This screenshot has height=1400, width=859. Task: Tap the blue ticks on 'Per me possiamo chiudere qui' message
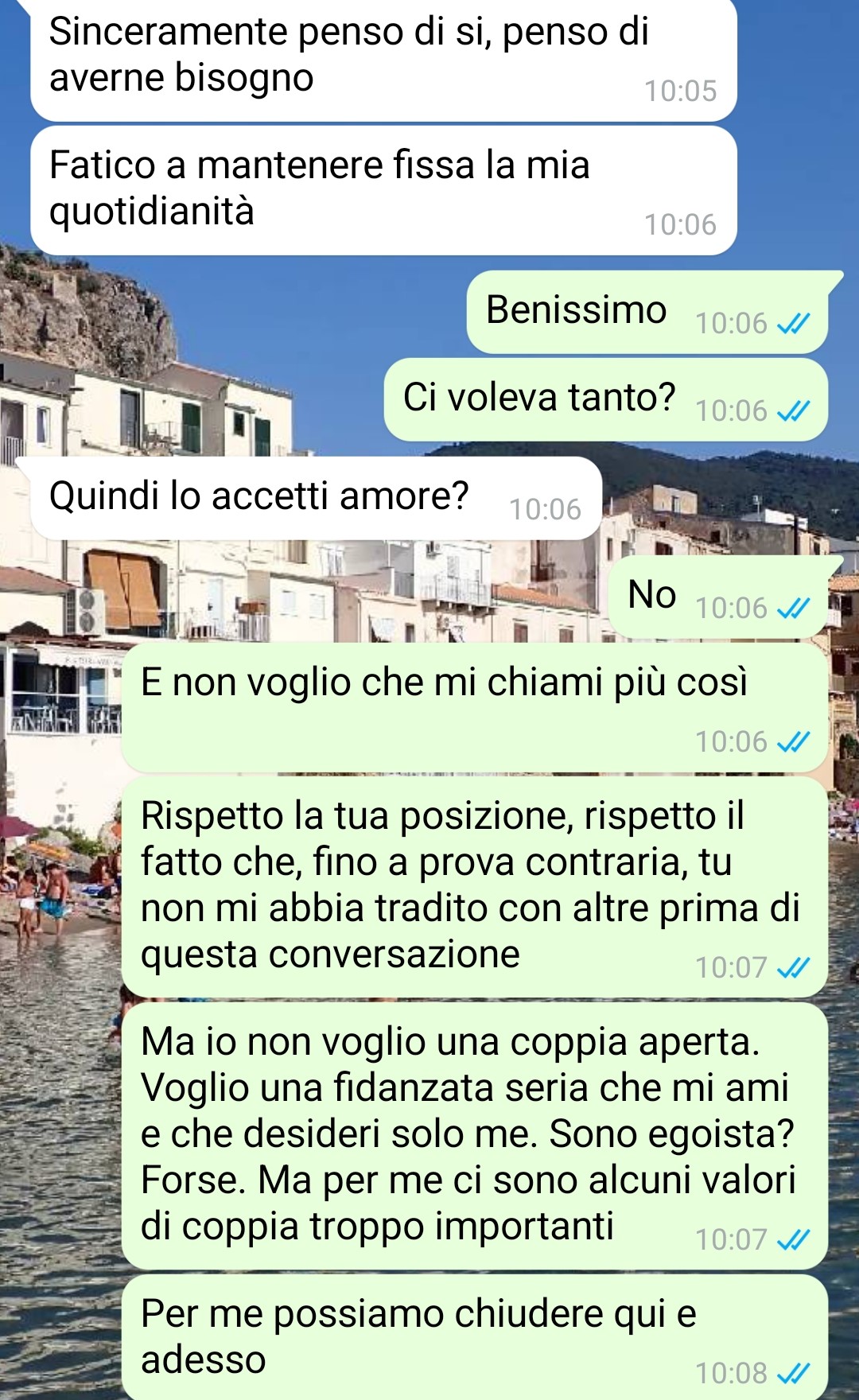coord(793,1374)
